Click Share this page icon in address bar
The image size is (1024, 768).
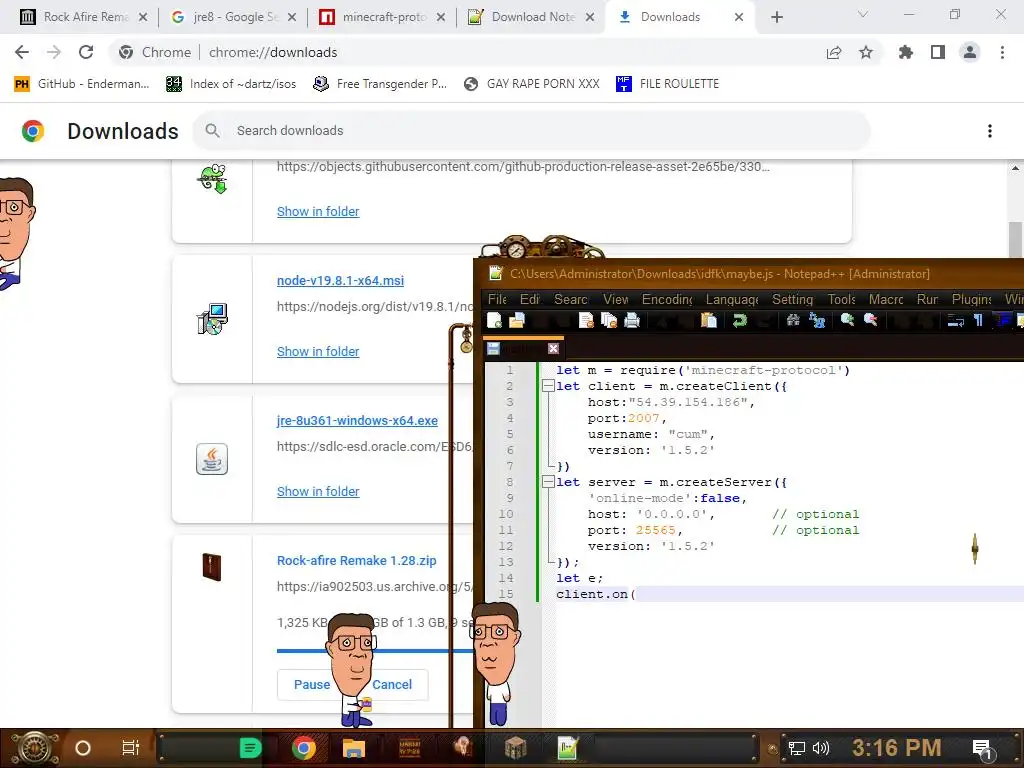pos(834,52)
